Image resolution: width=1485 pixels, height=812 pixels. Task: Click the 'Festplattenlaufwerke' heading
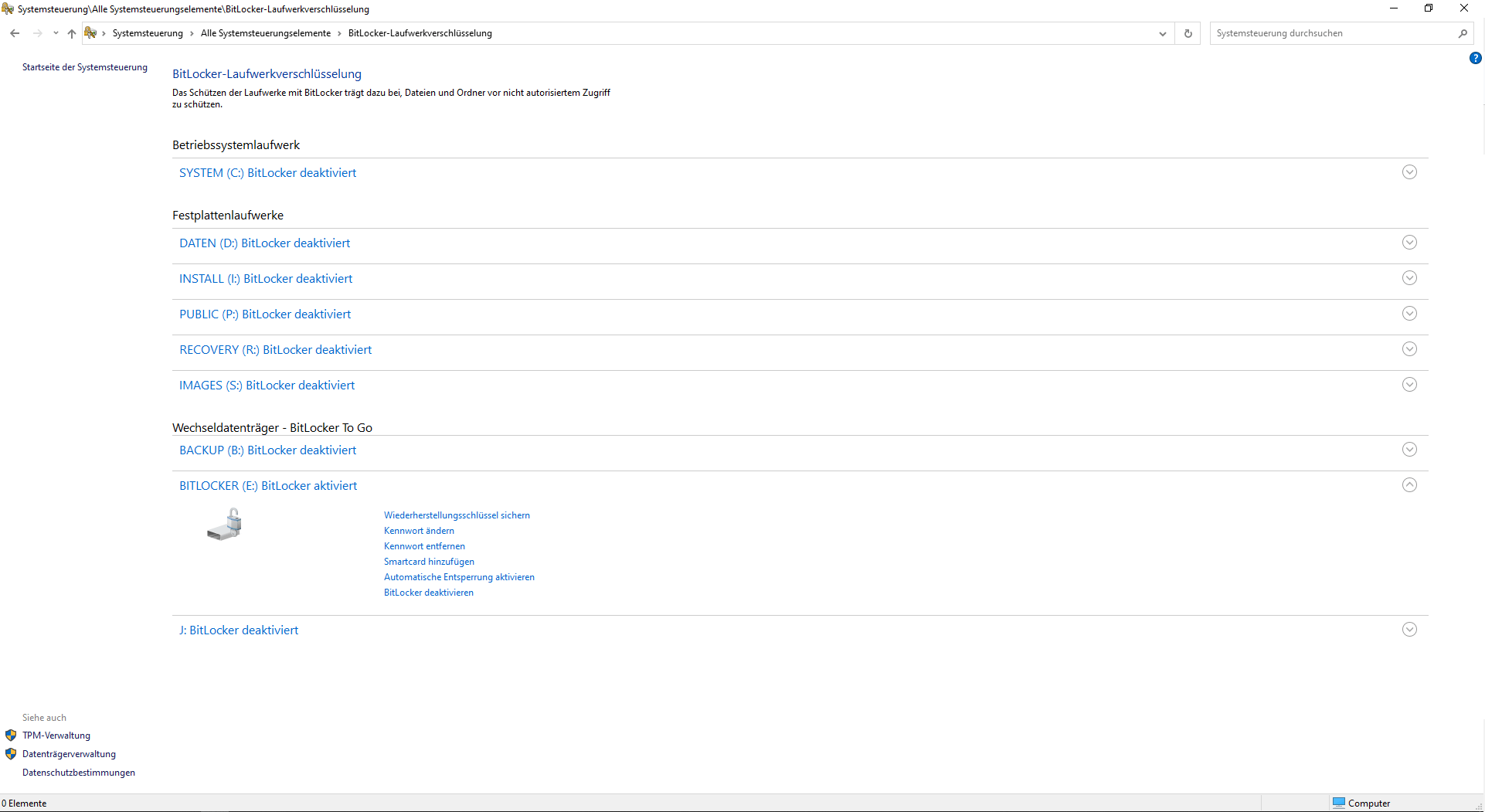point(228,216)
